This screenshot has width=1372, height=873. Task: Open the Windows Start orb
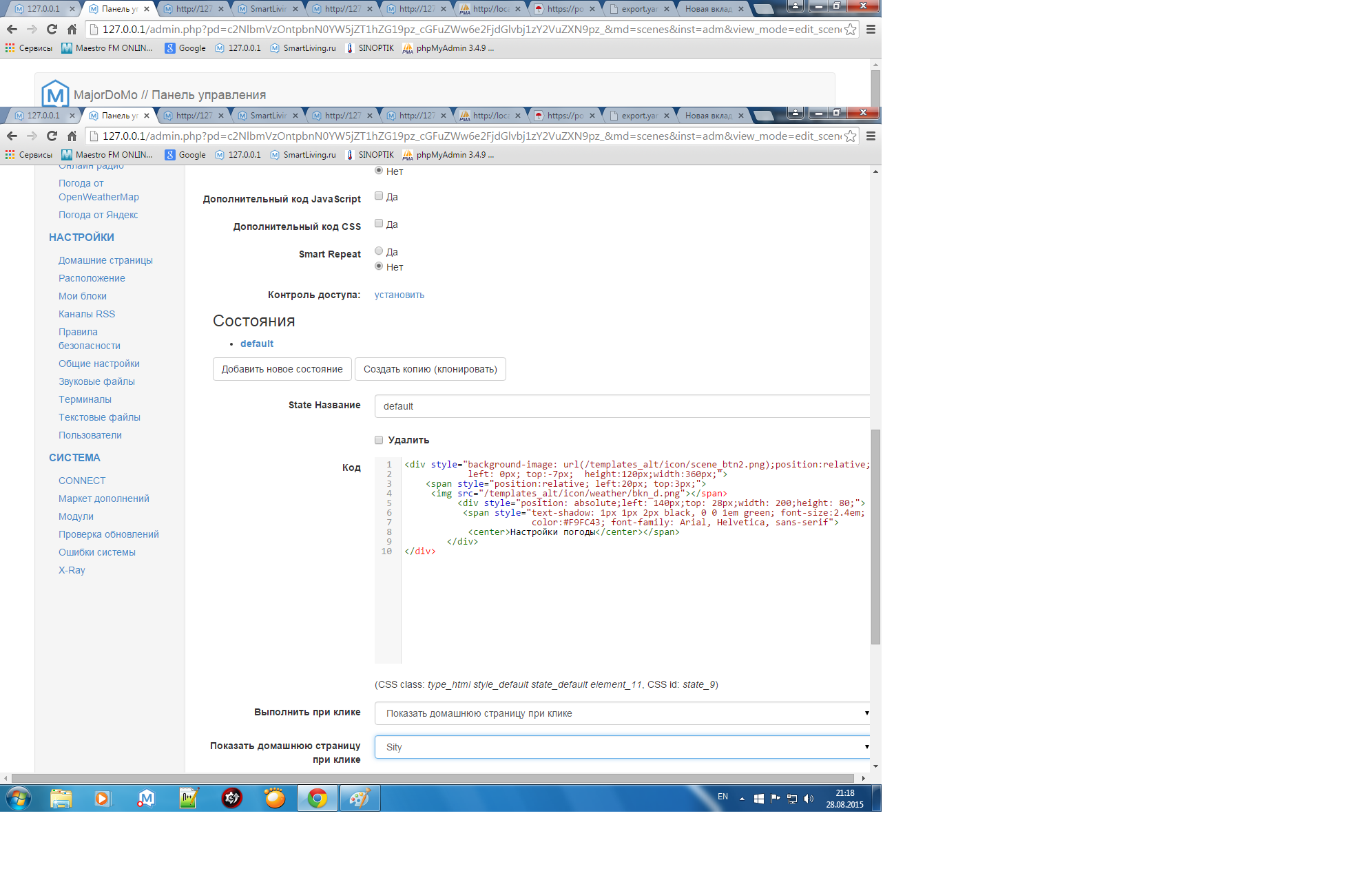coord(19,799)
